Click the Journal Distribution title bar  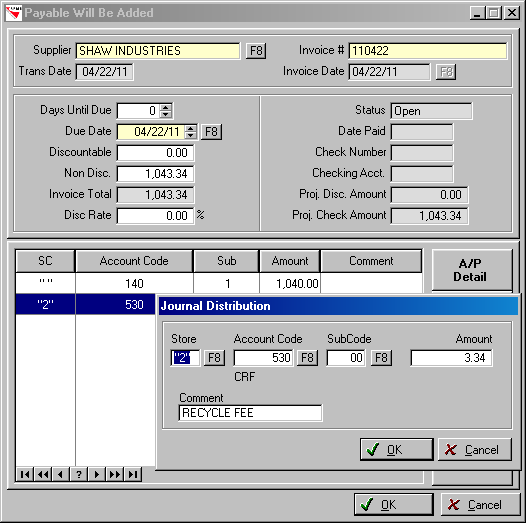(x=338, y=306)
